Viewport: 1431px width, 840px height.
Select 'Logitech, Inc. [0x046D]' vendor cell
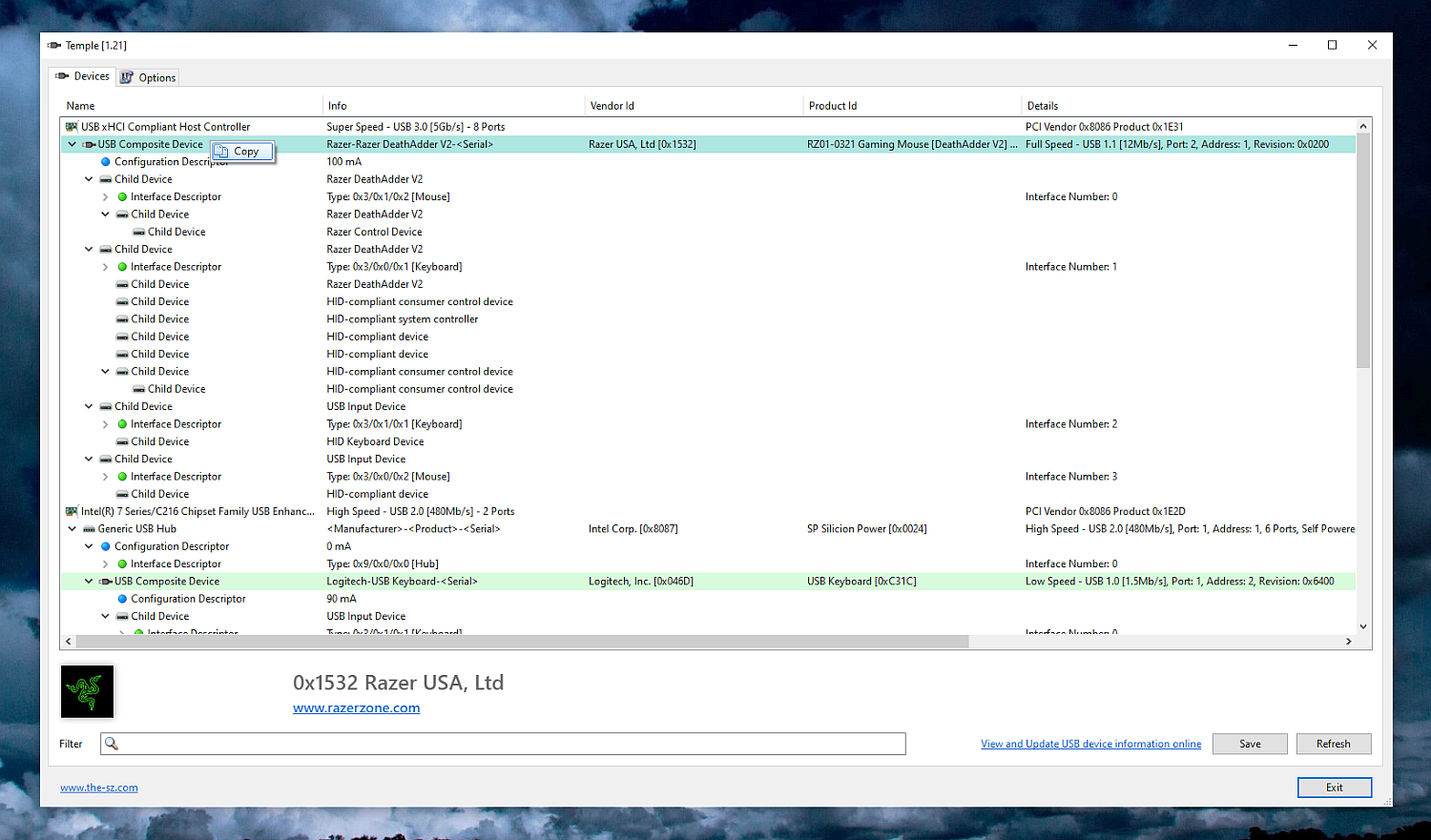tap(641, 582)
